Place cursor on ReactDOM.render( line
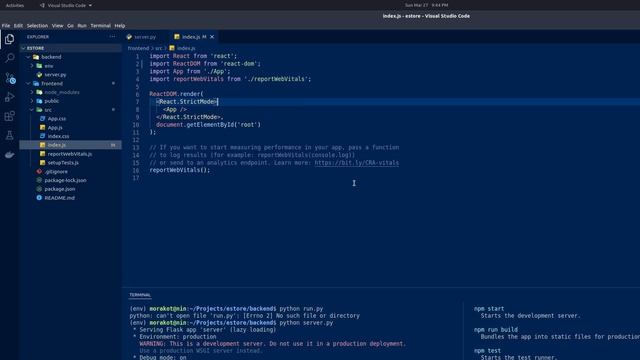The width and height of the screenshot is (640, 360). pyautogui.click(x=176, y=94)
